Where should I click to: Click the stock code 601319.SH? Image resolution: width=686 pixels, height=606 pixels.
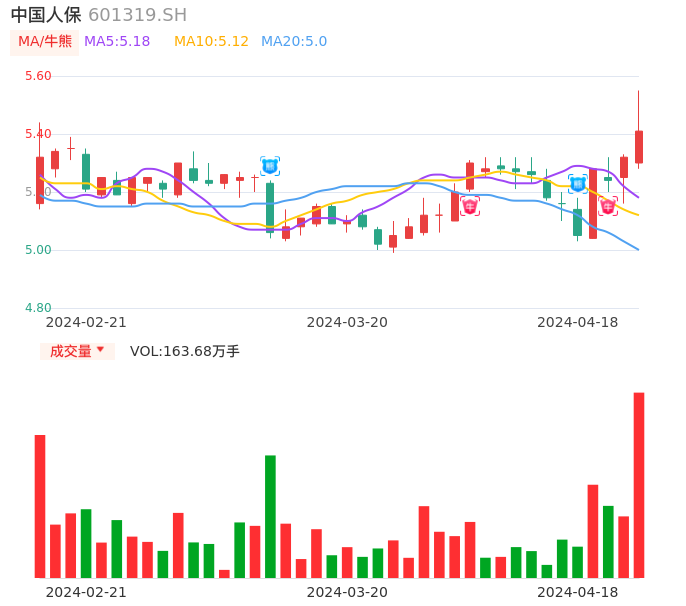tap(137, 15)
